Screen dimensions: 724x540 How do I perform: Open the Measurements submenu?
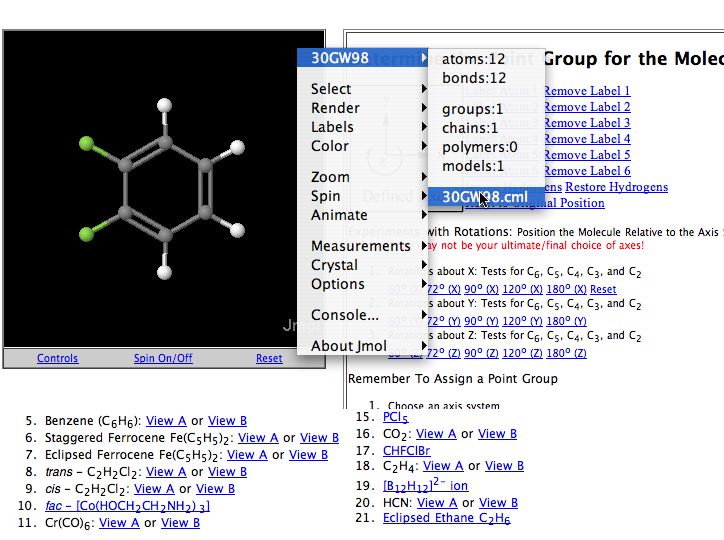[362, 246]
